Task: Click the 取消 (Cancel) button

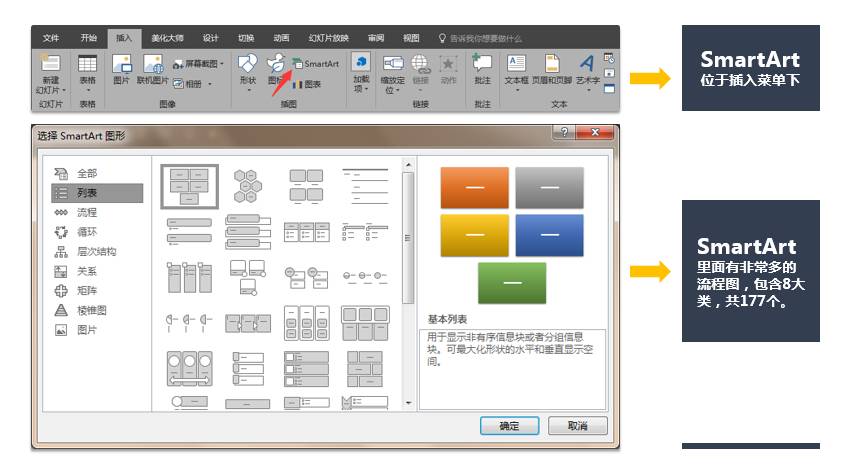Action: click(x=577, y=426)
